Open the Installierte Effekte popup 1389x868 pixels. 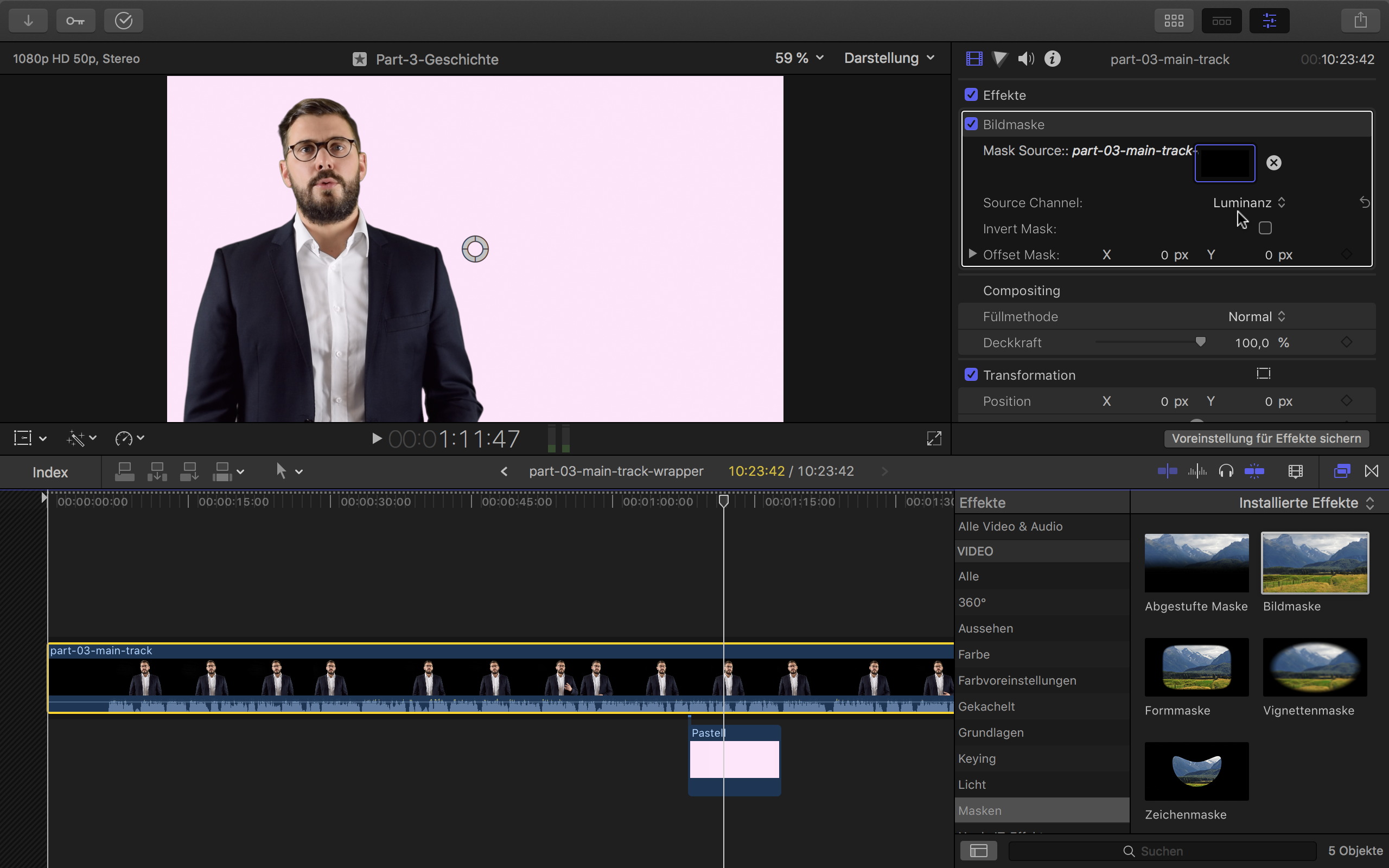[x=1307, y=503]
